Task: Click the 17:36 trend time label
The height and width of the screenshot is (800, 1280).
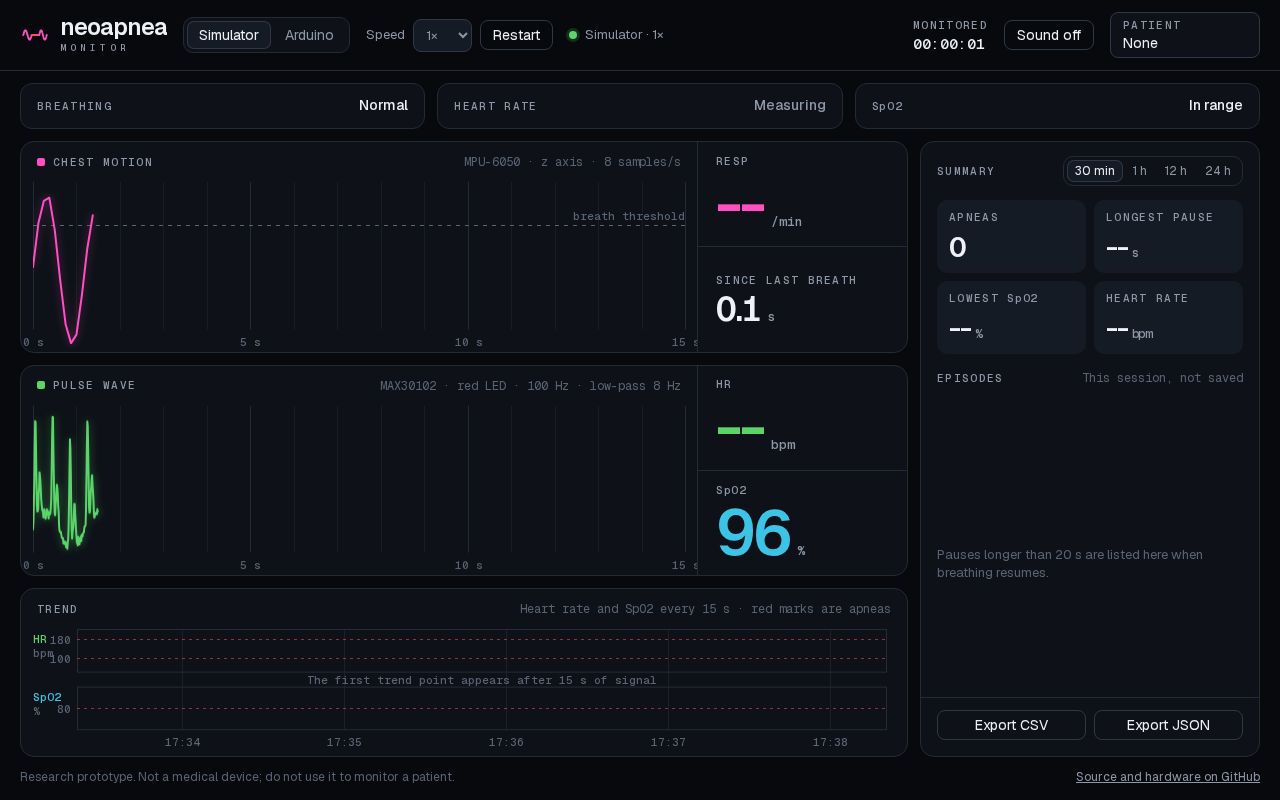Action: 506,742
